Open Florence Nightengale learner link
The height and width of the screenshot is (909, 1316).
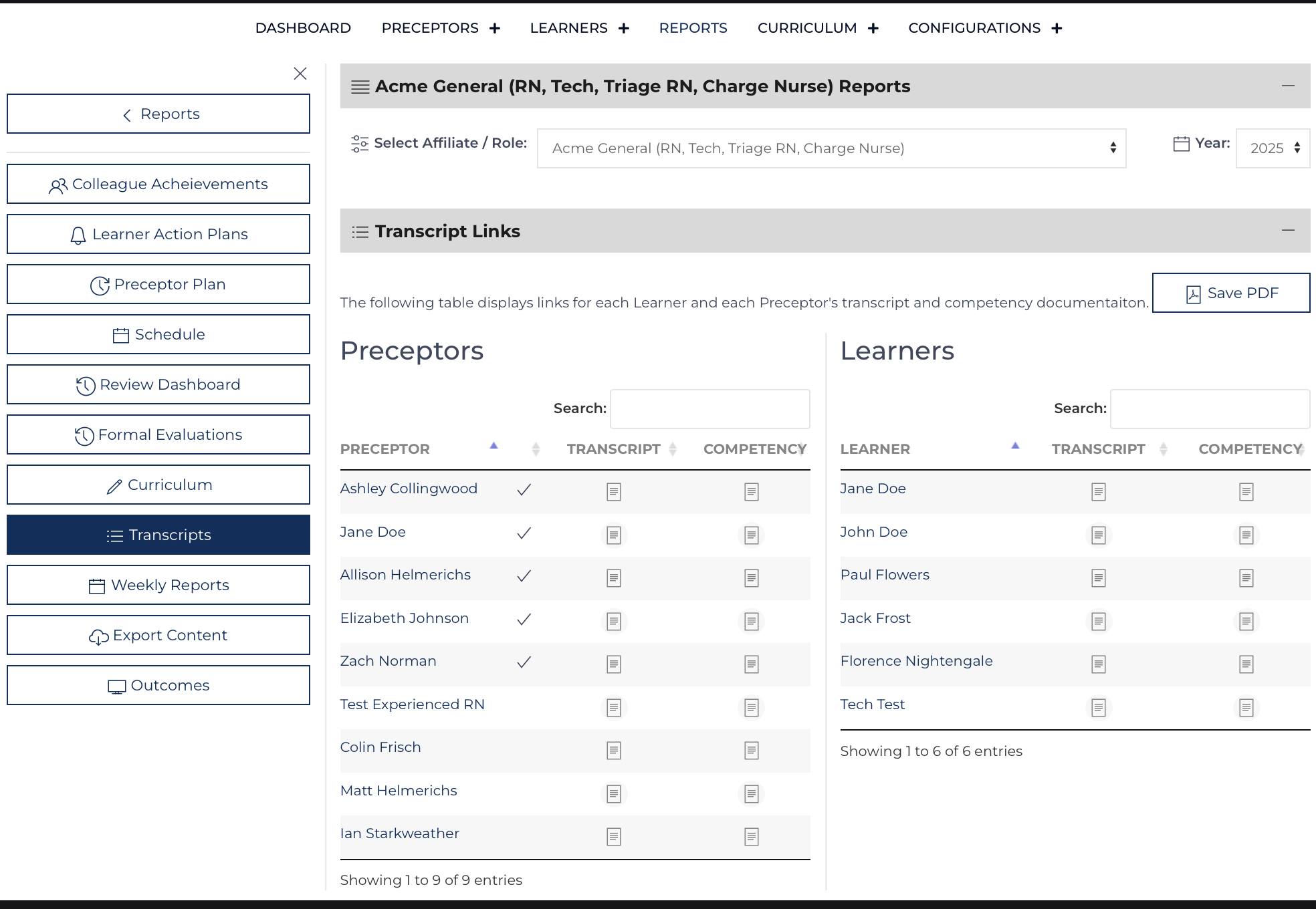click(x=916, y=661)
